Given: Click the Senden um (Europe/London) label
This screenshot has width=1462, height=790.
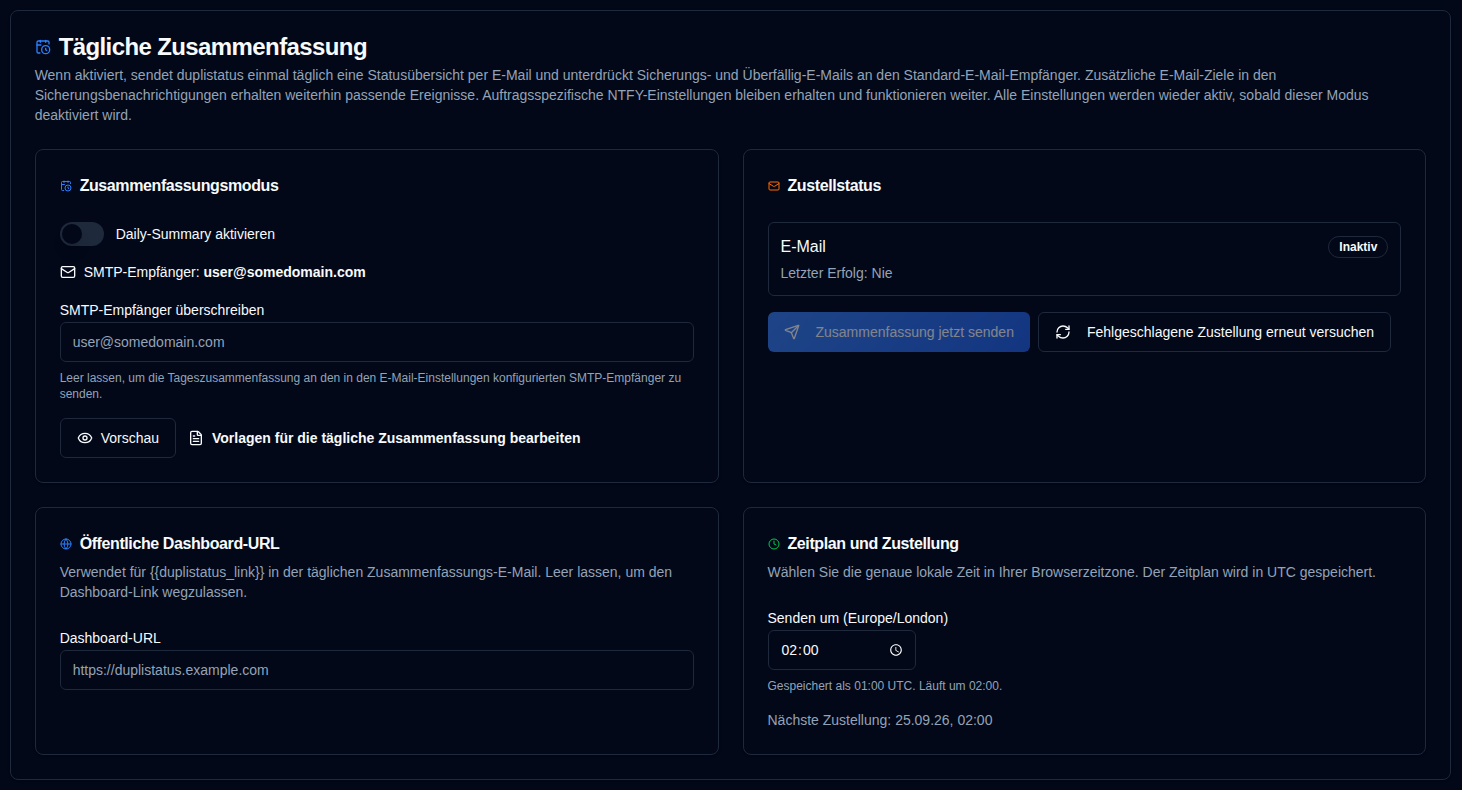Looking at the screenshot, I should tap(858, 618).
